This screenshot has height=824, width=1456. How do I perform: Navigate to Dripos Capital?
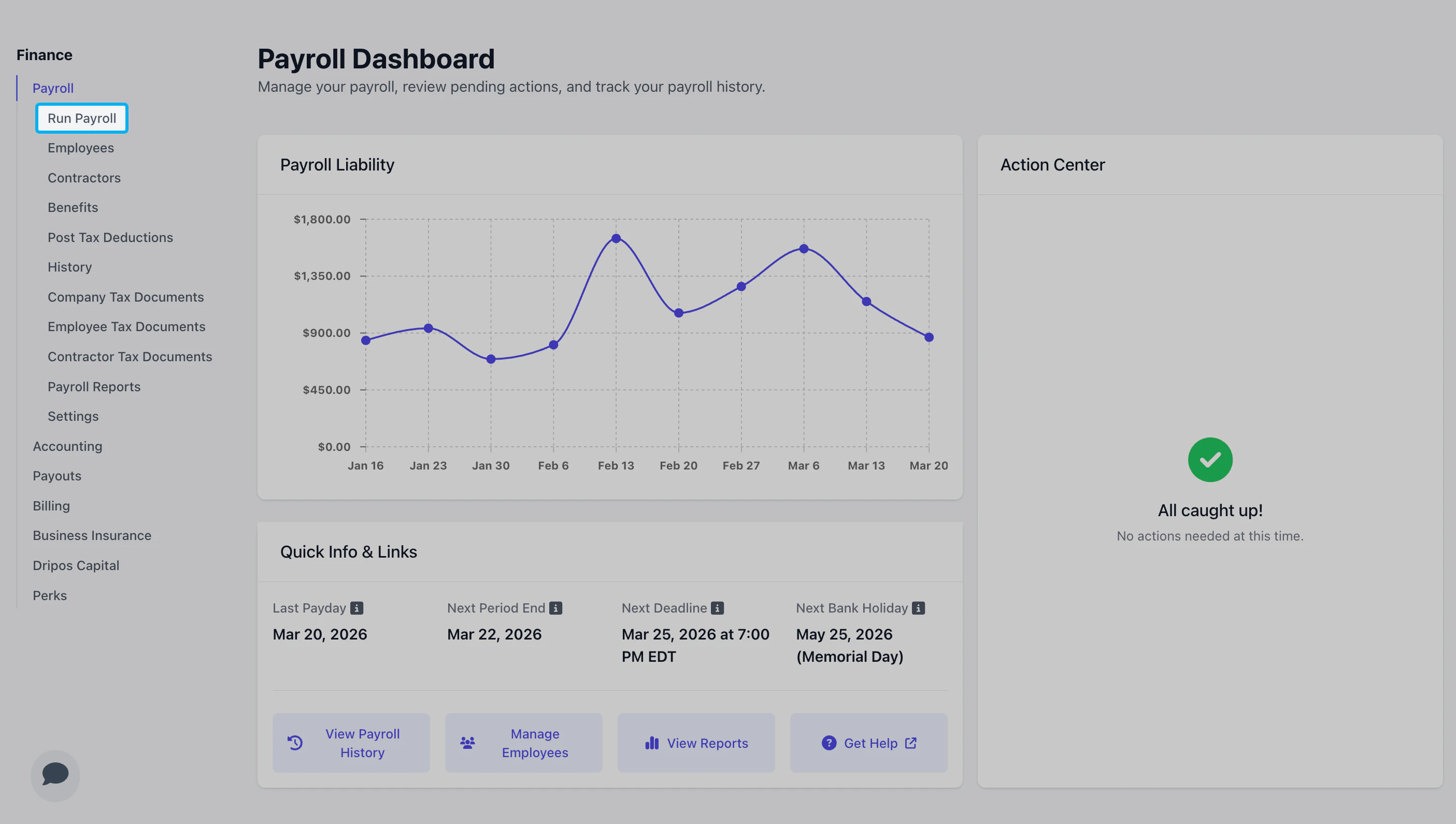(x=76, y=565)
